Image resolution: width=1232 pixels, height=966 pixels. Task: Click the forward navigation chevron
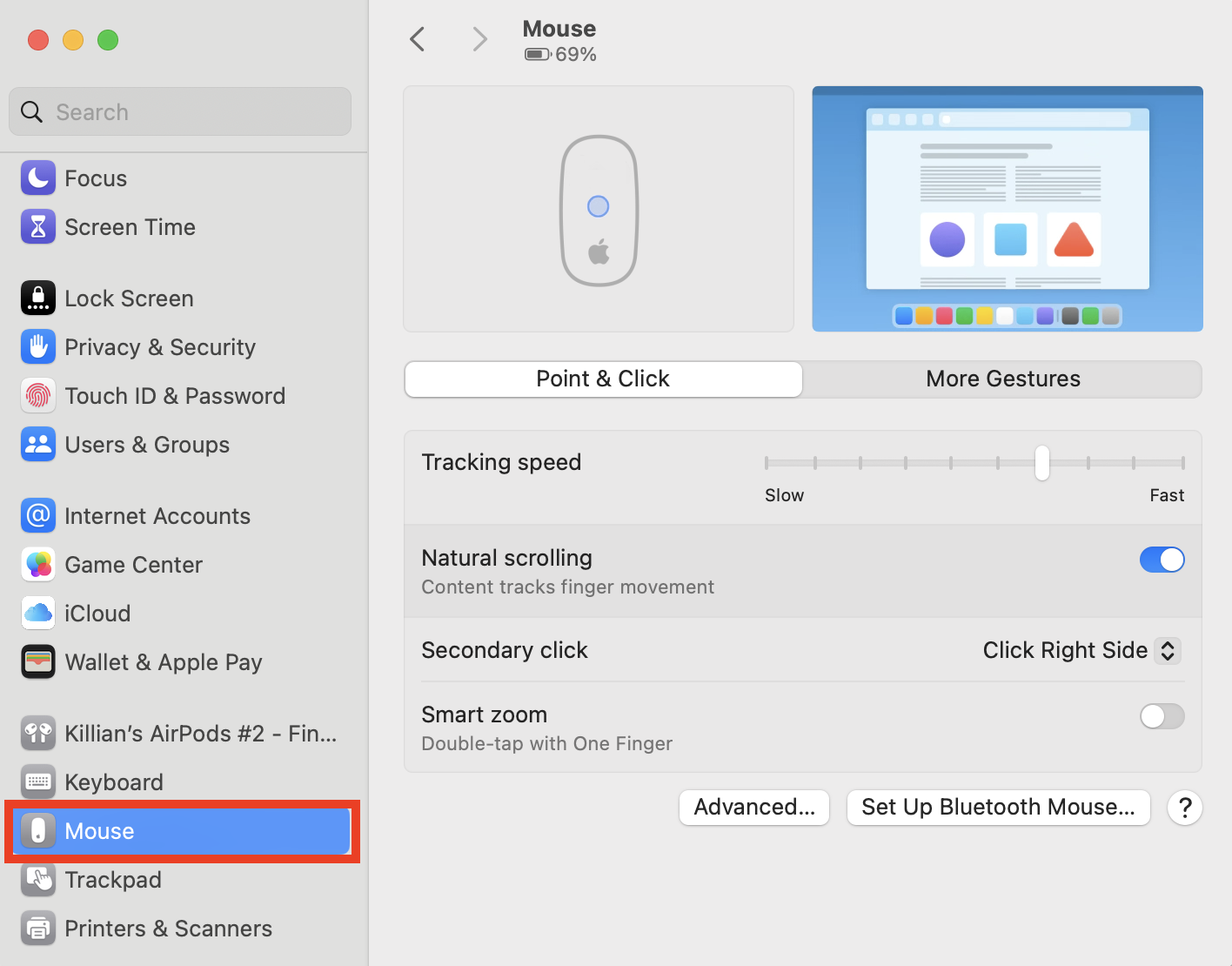(x=479, y=38)
